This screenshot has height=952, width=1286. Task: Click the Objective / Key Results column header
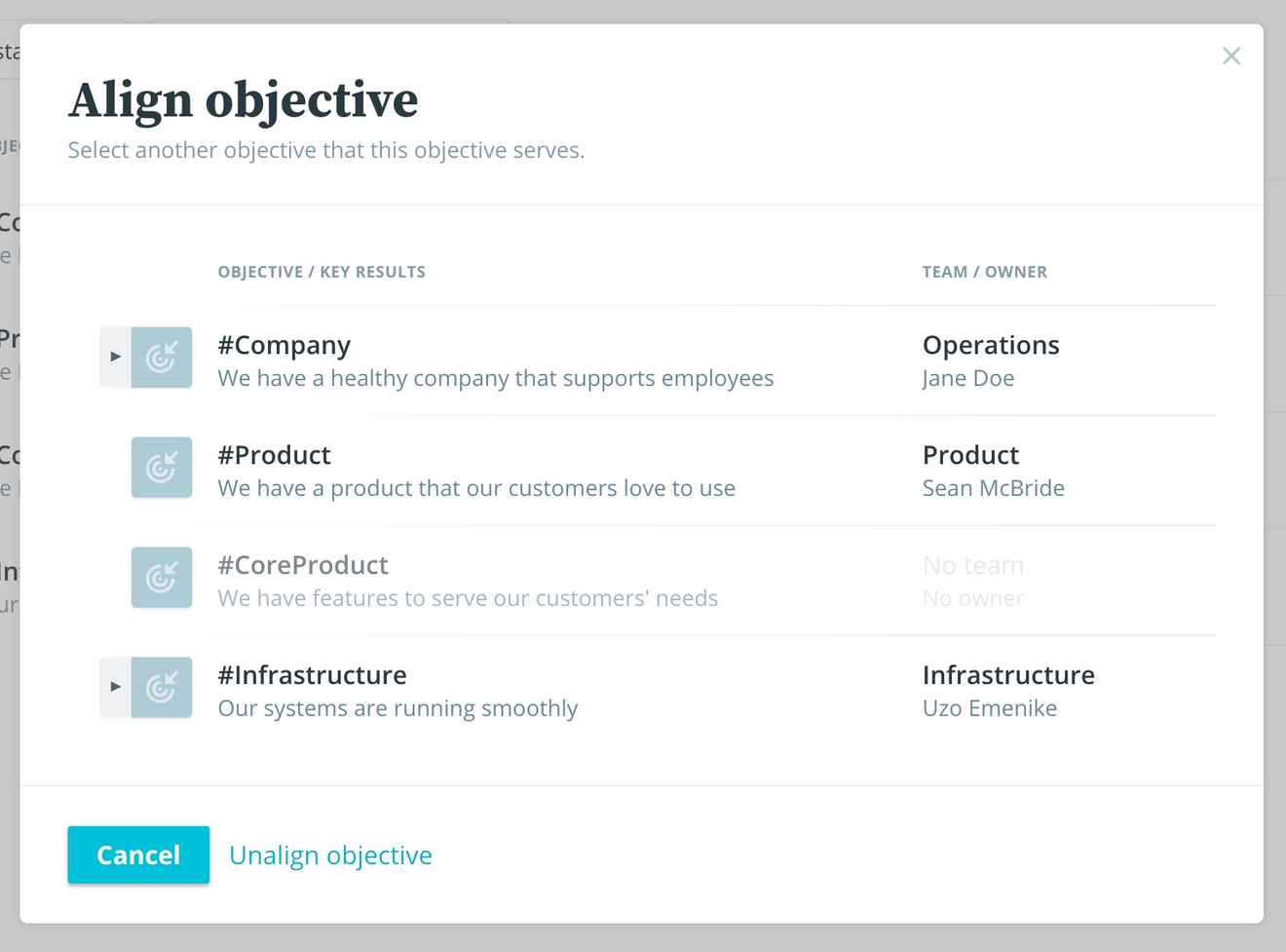click(x=321, y=272)
